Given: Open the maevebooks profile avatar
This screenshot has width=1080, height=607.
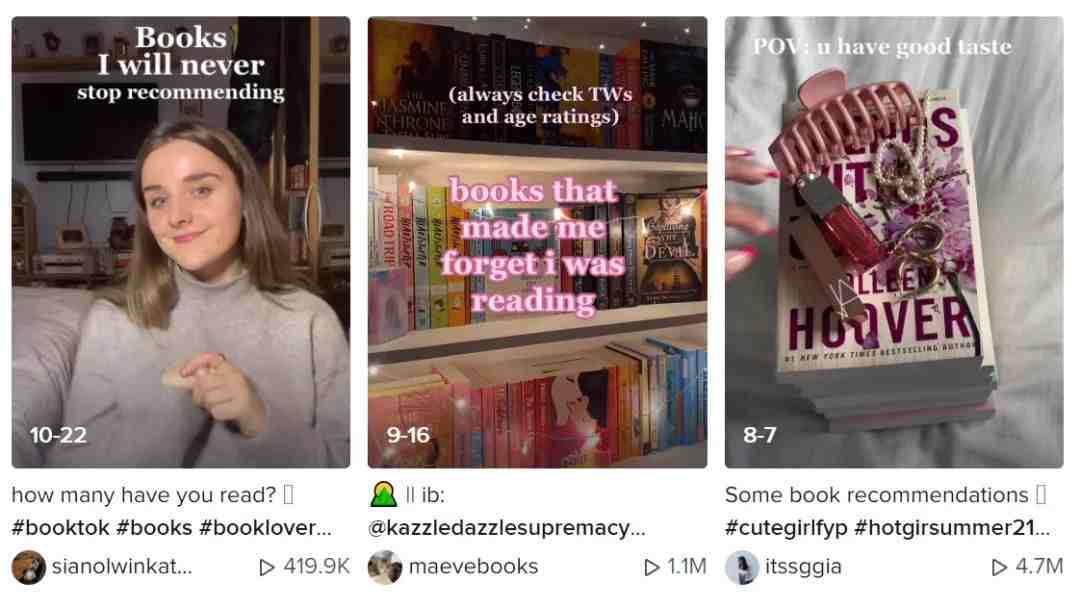Looking at the screenshot, I should click(x=385, y=567).
